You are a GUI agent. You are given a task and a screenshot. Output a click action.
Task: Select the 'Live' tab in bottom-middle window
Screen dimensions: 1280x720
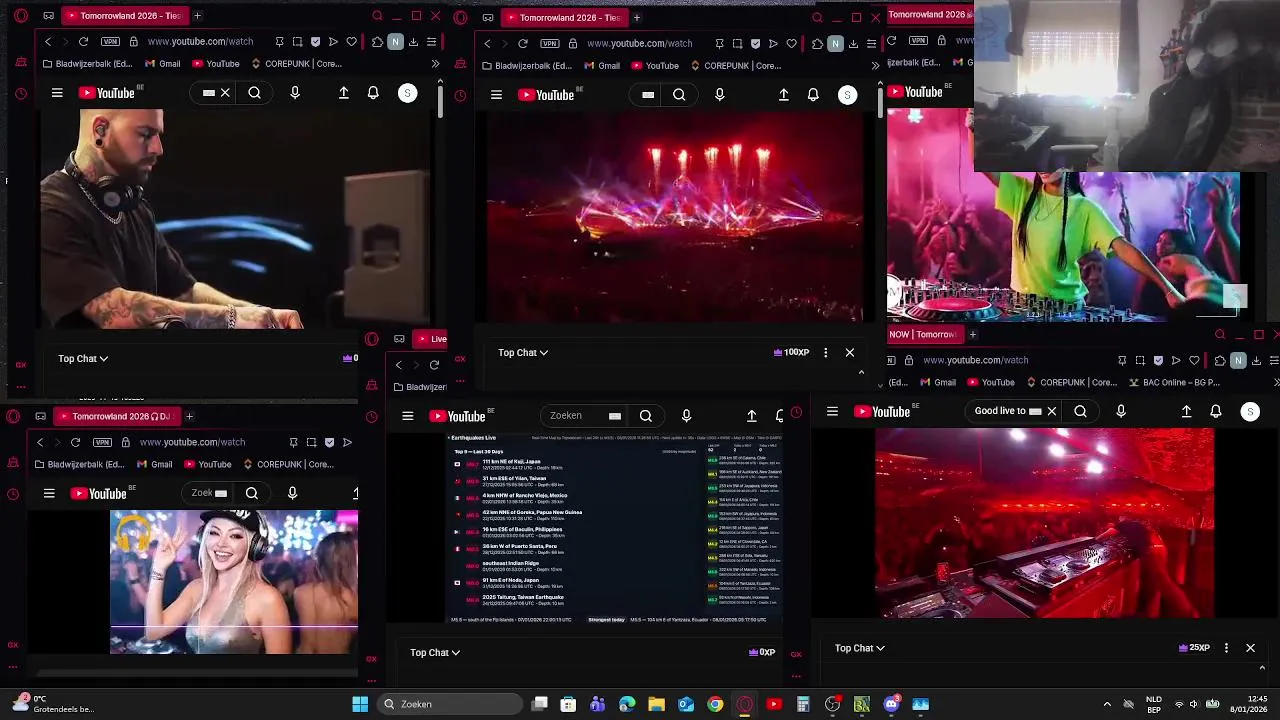(x=431, y=339)
